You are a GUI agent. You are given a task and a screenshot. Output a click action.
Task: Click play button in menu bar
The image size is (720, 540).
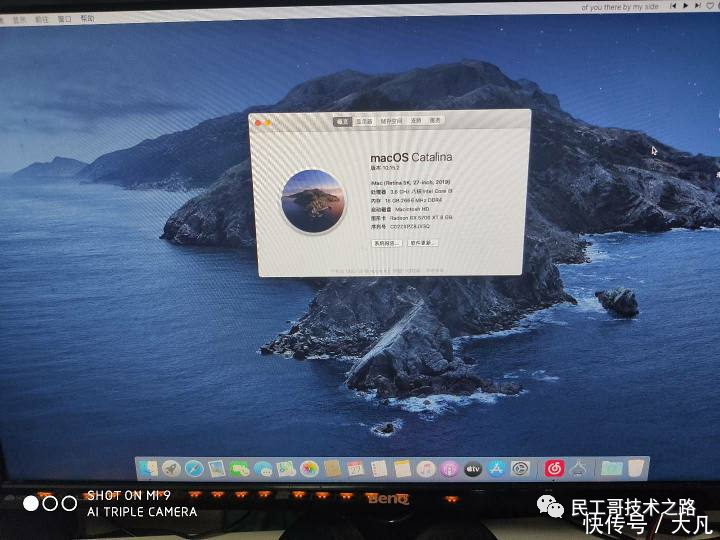686,6
